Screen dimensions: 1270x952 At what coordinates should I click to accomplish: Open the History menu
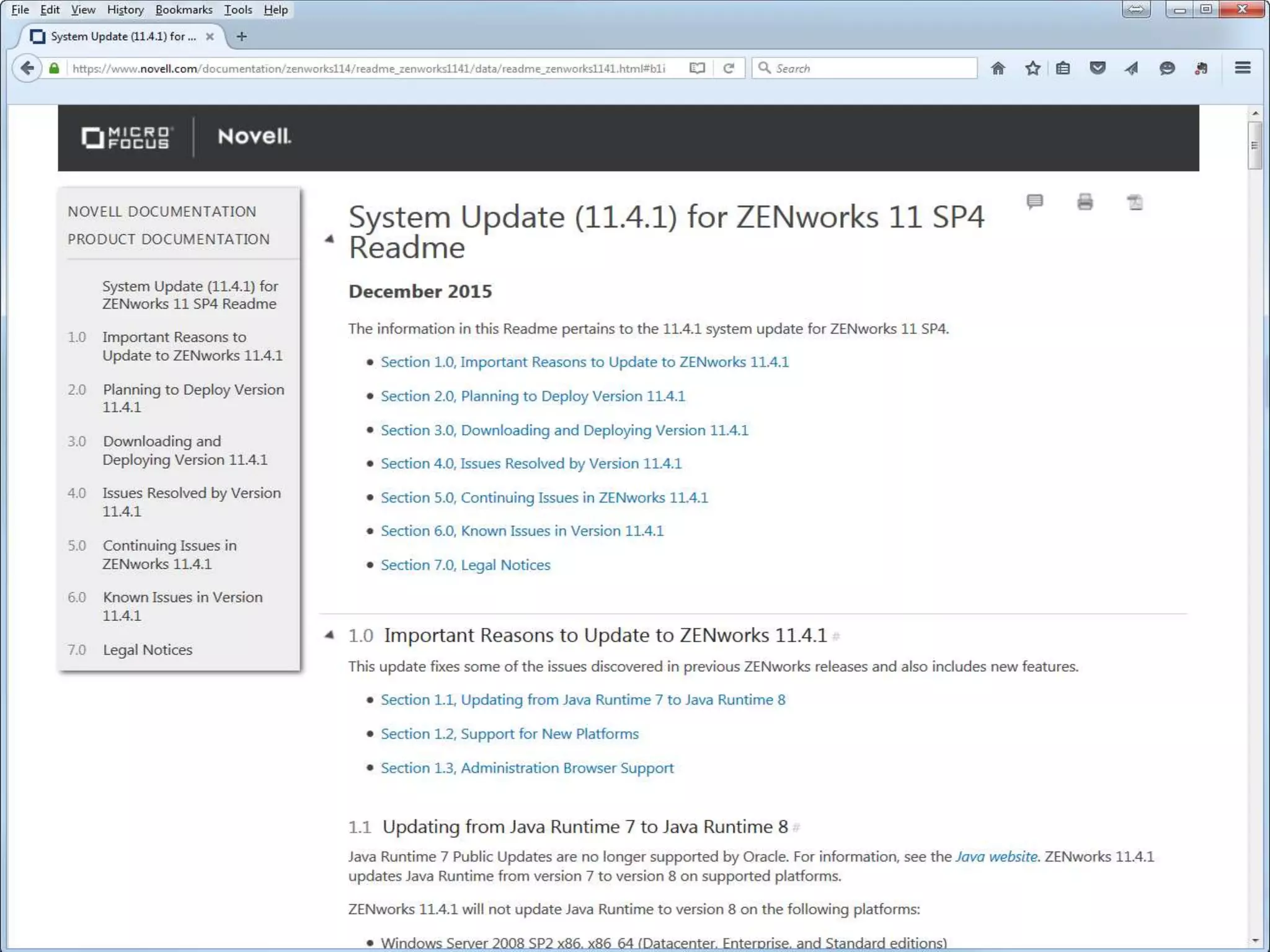125,9
